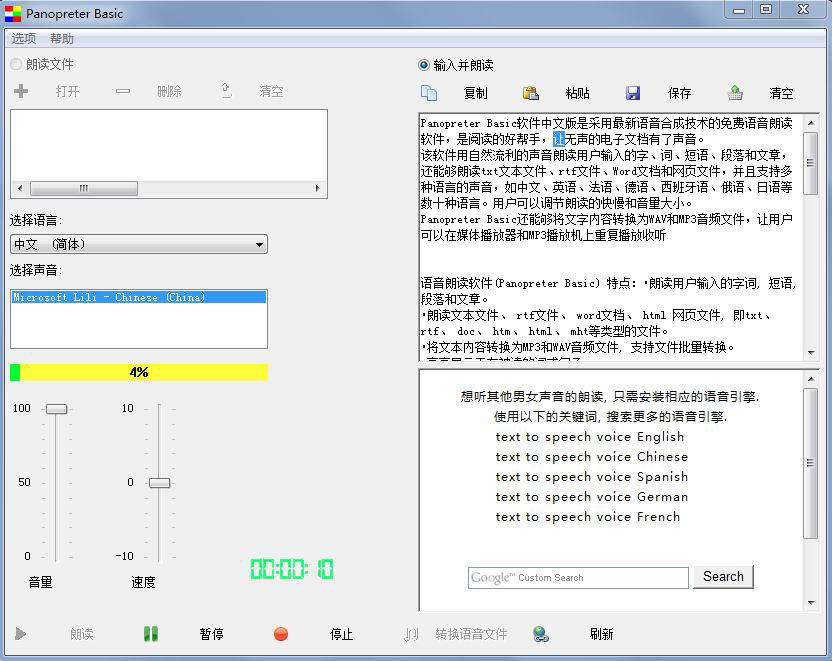Click the 保存 floppy disk icon
This screenshot has width=832, height=661.
coord(633,93)
